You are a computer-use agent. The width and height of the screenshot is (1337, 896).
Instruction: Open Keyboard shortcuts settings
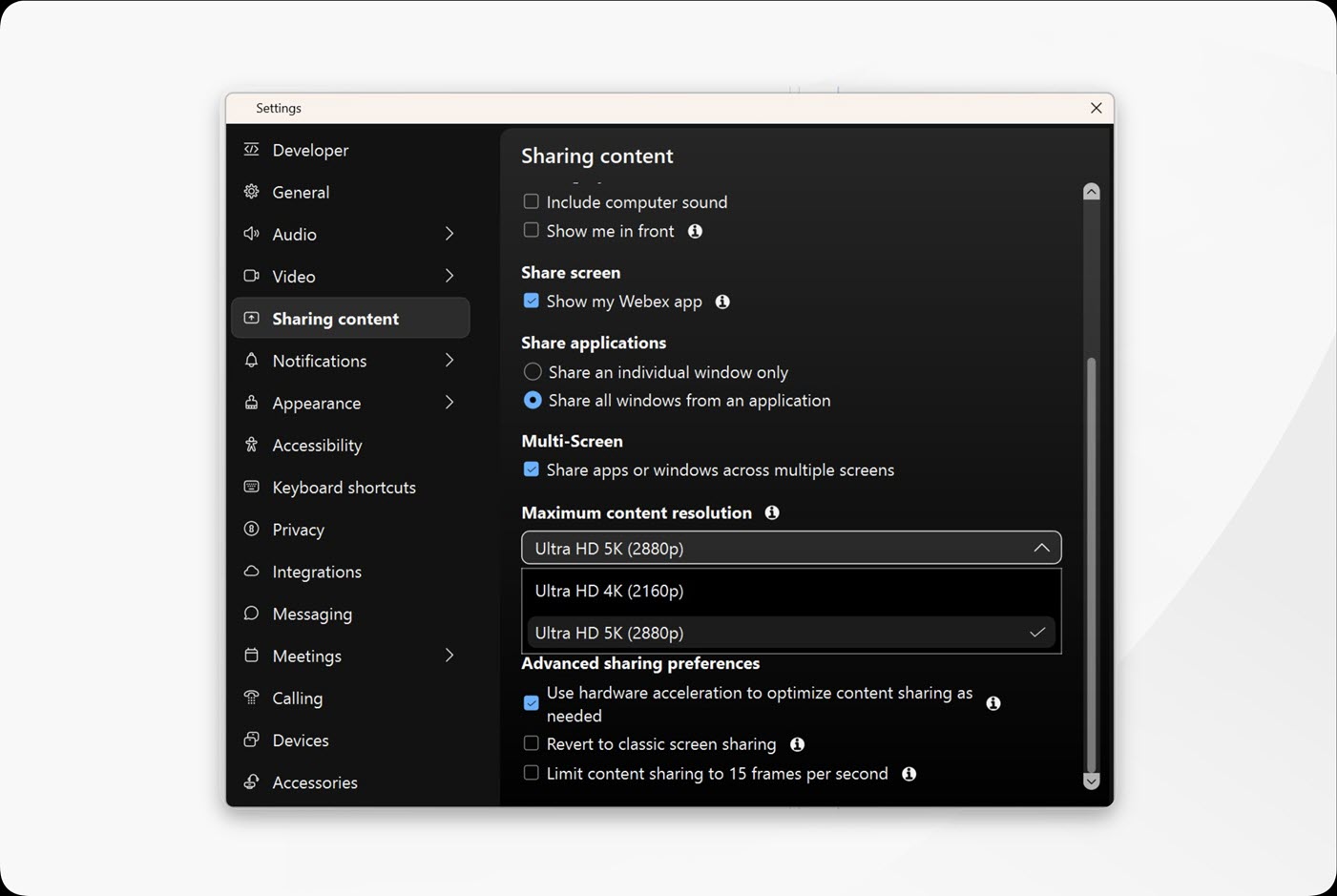click(350, 487)
